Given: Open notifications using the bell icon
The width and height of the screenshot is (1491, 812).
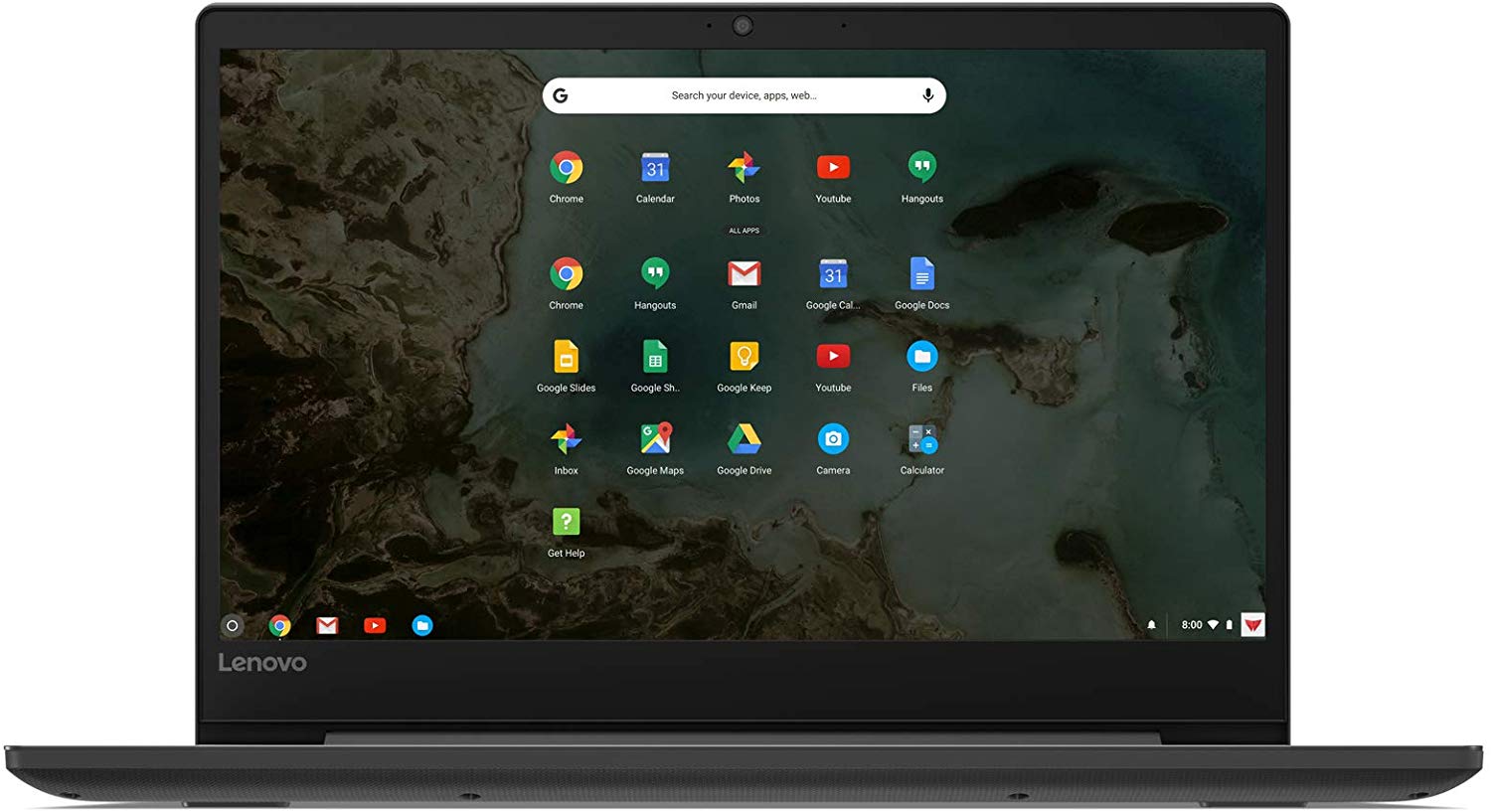Looking at the screenshot, I should (1151, 624).
